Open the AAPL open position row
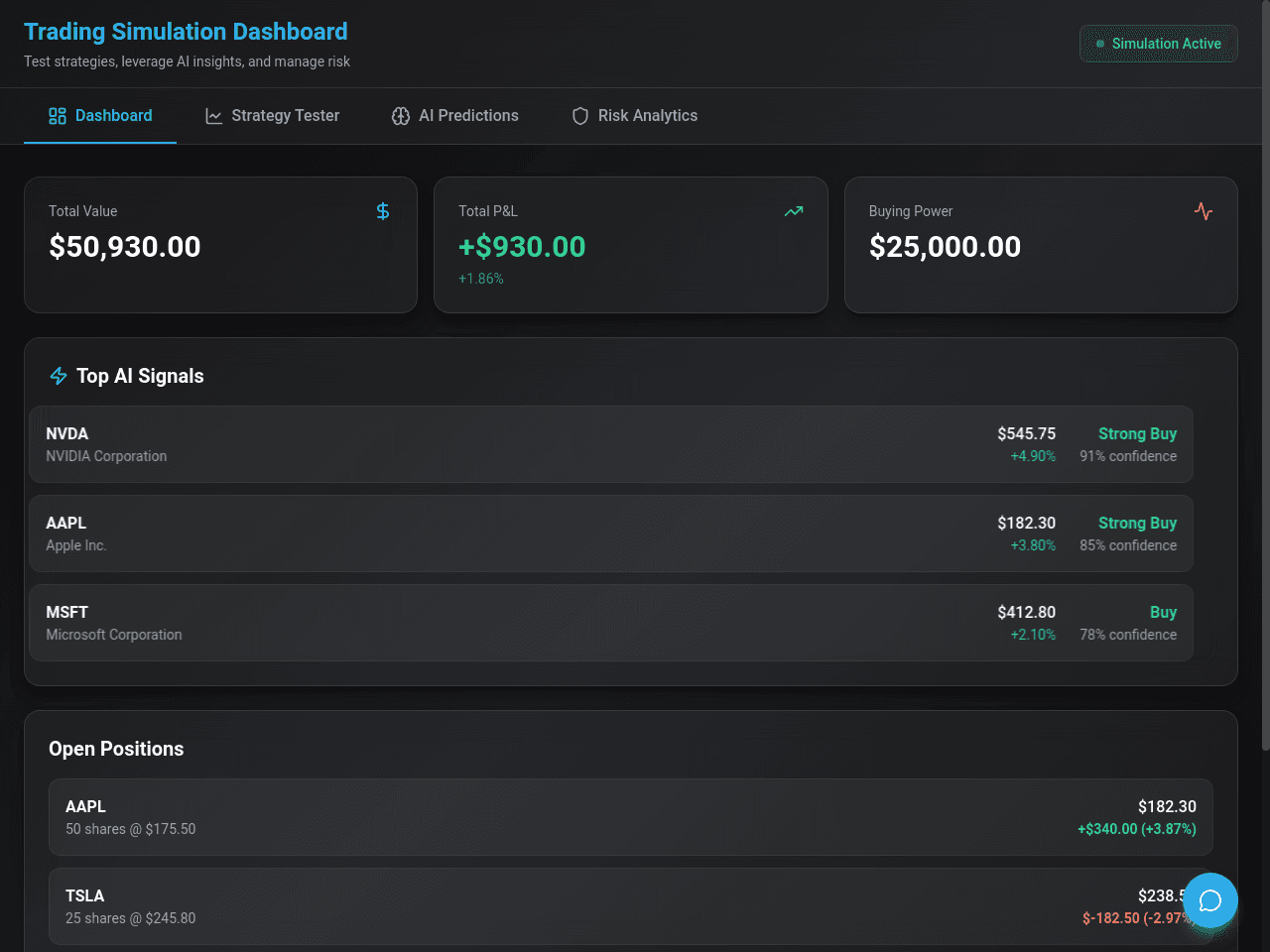The image size is (1270, 952). pos(631,817)
